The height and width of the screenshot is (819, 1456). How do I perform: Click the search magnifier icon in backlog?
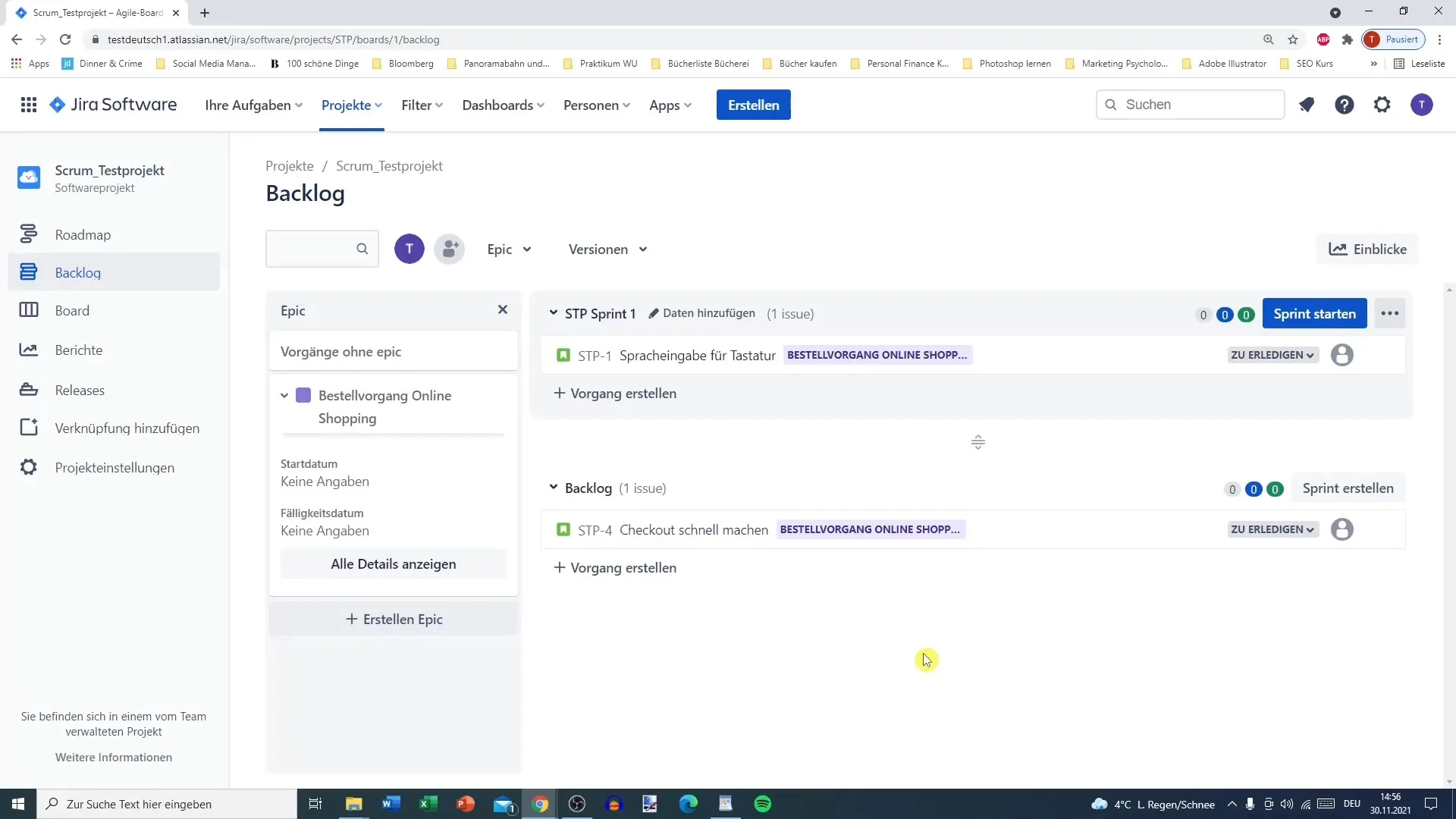pyautogui.click(x=362, y=248)
